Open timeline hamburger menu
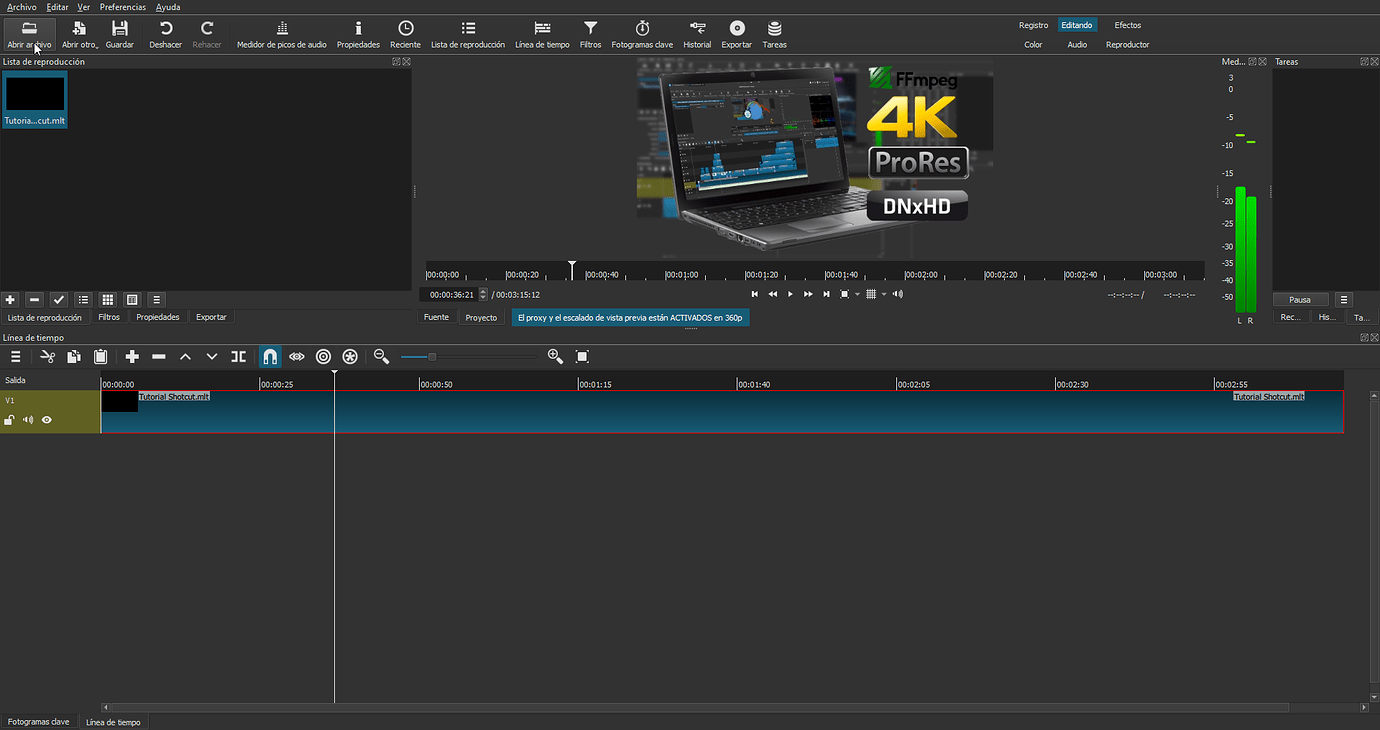This screenshot has height=730, width=1380. 16,356
